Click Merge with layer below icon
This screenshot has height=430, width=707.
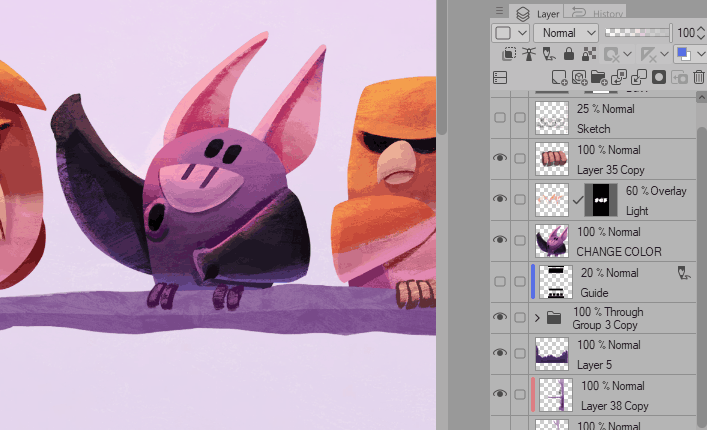coord(639,77)
